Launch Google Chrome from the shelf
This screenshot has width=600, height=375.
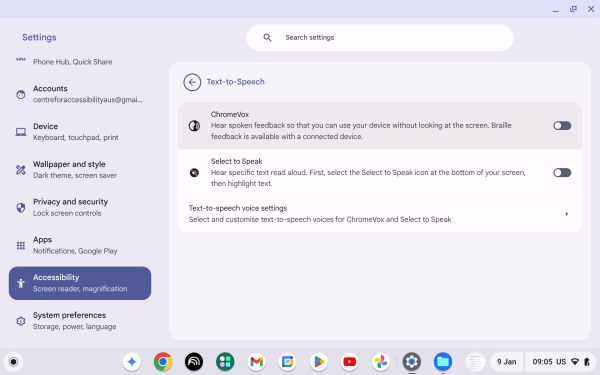[x=163, y=362]
